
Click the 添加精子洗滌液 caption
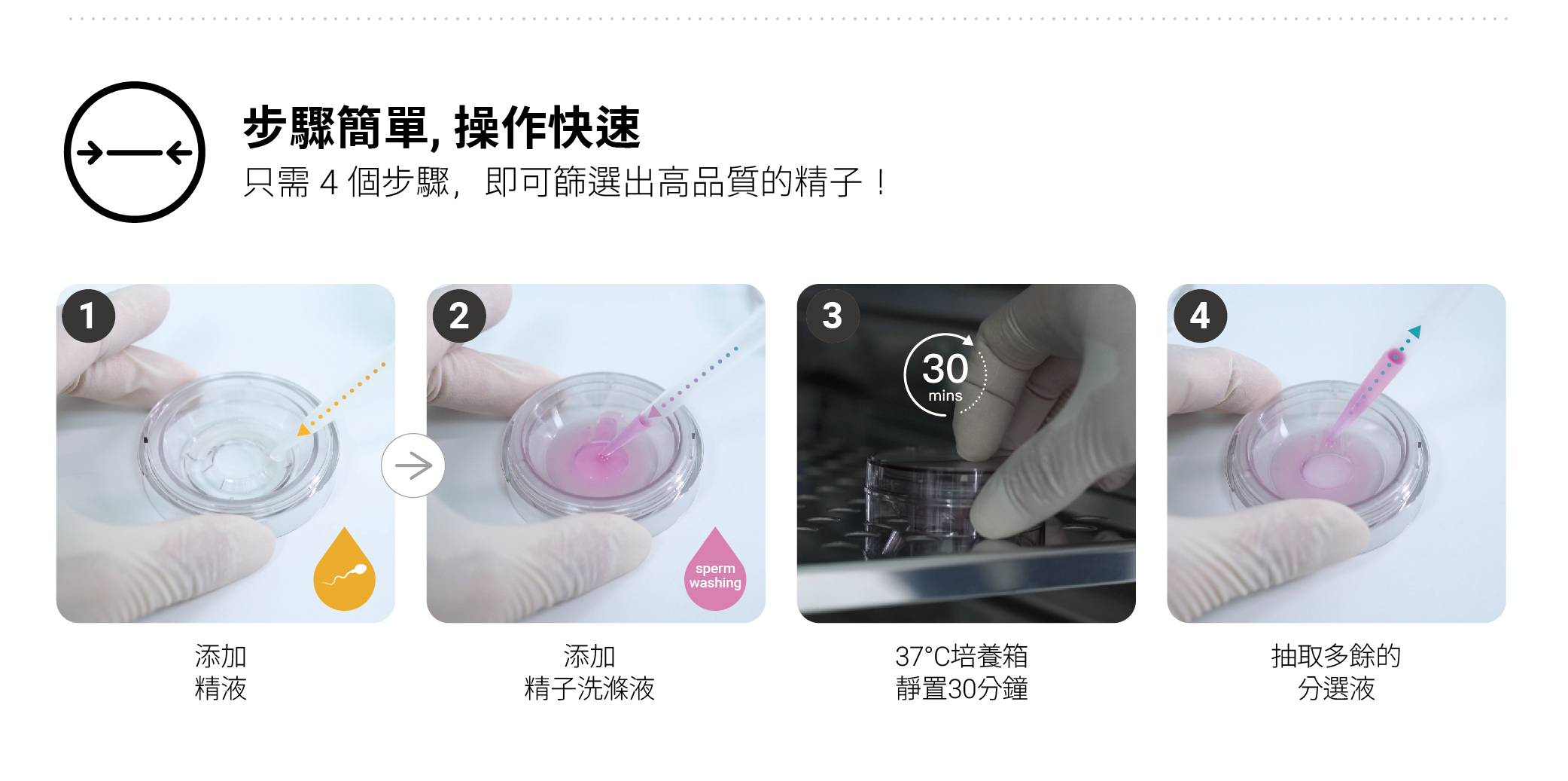pos(589,673)
